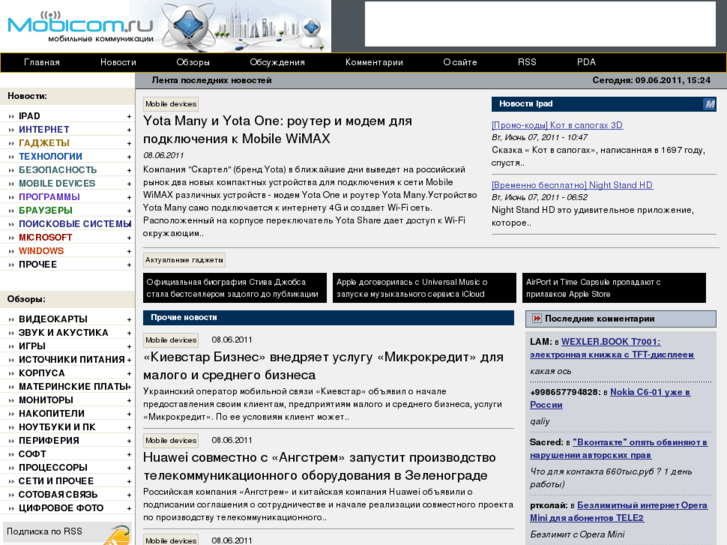727x545 pixels.
Task: Expand the ВИДЕОКАРТЫ reviews plus sign
Action: pos(129,320)
